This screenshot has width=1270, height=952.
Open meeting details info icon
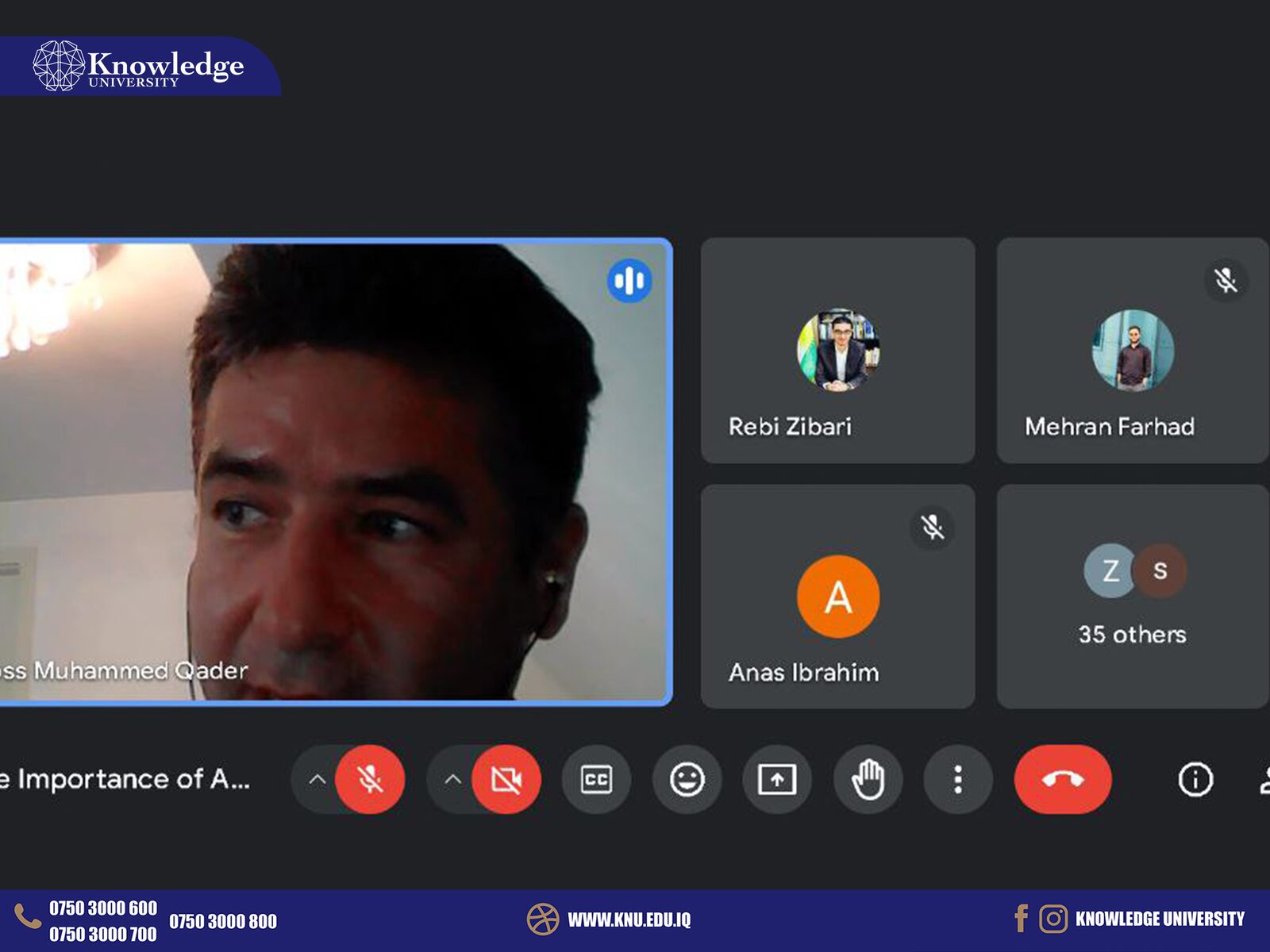coord(1195,779)
